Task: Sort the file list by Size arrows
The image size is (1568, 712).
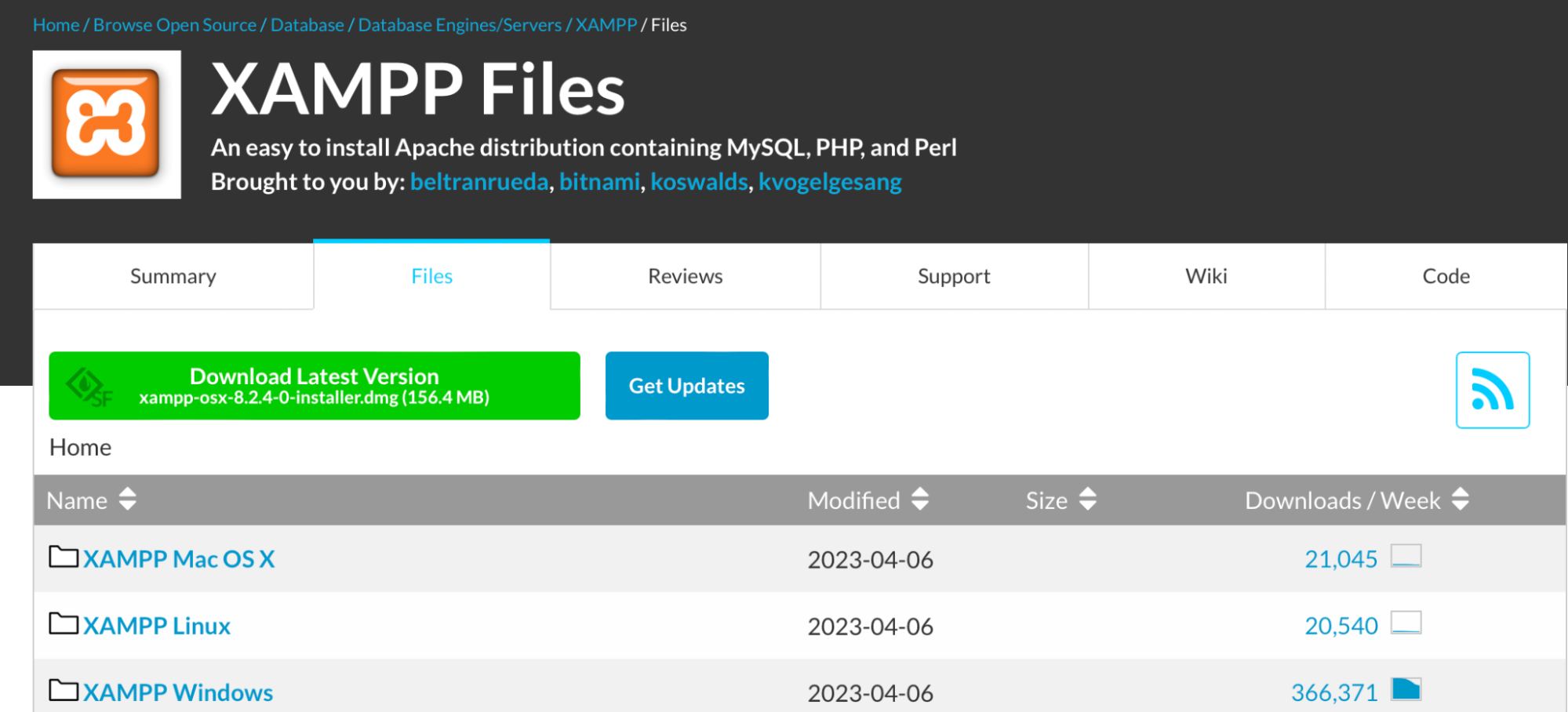Action: click(x=1087, y=499)
